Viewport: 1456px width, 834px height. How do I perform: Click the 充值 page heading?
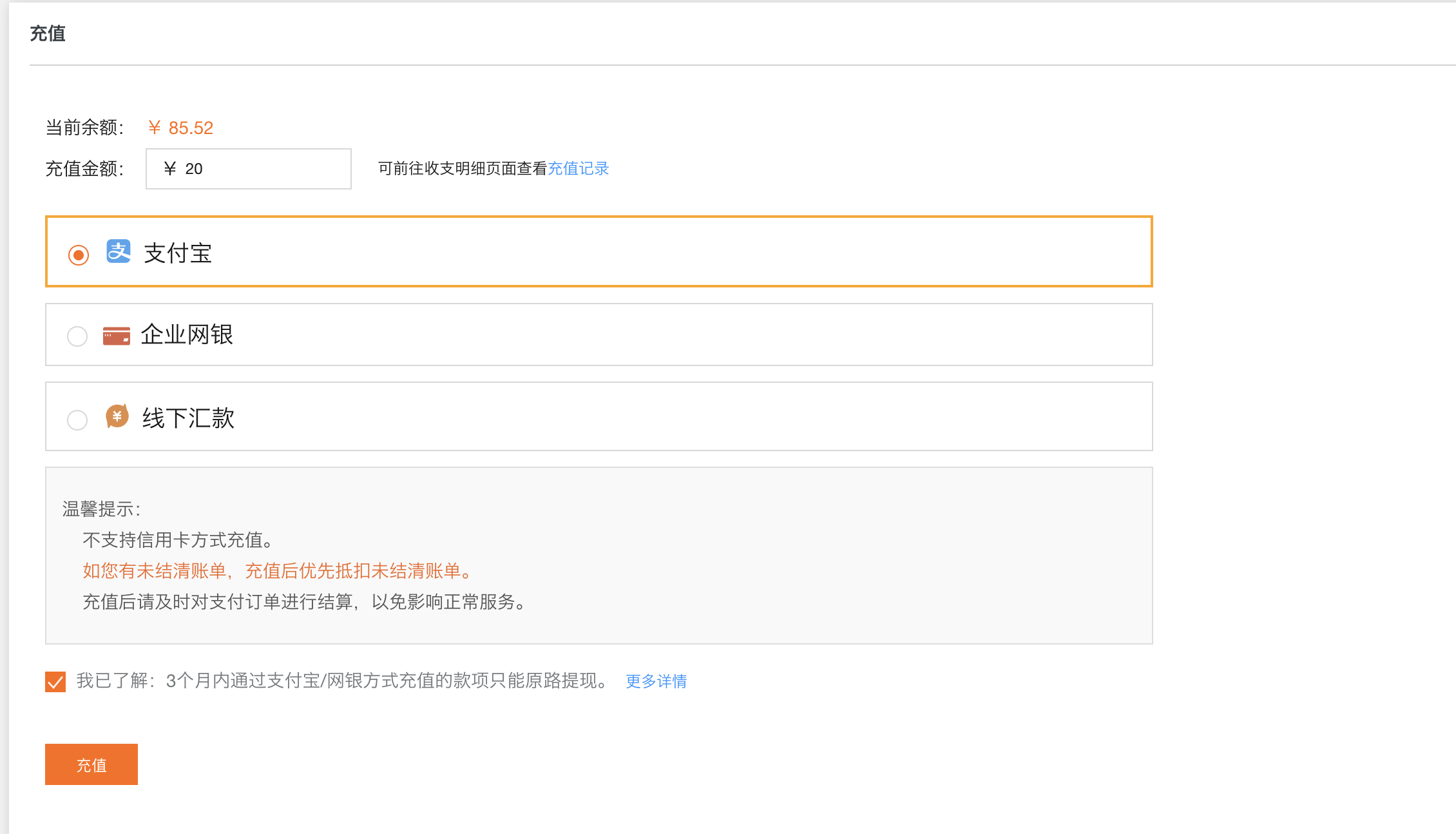coord(48,34)
